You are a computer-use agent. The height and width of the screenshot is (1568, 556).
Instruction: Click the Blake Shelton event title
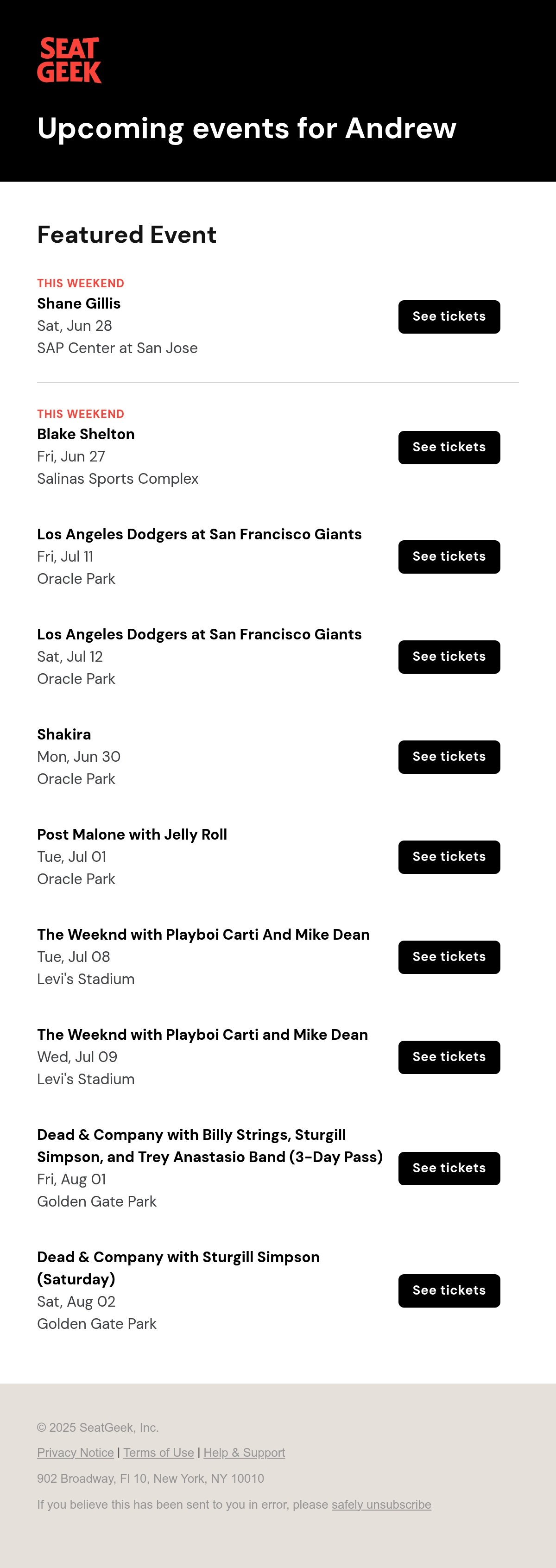[86, 434]
